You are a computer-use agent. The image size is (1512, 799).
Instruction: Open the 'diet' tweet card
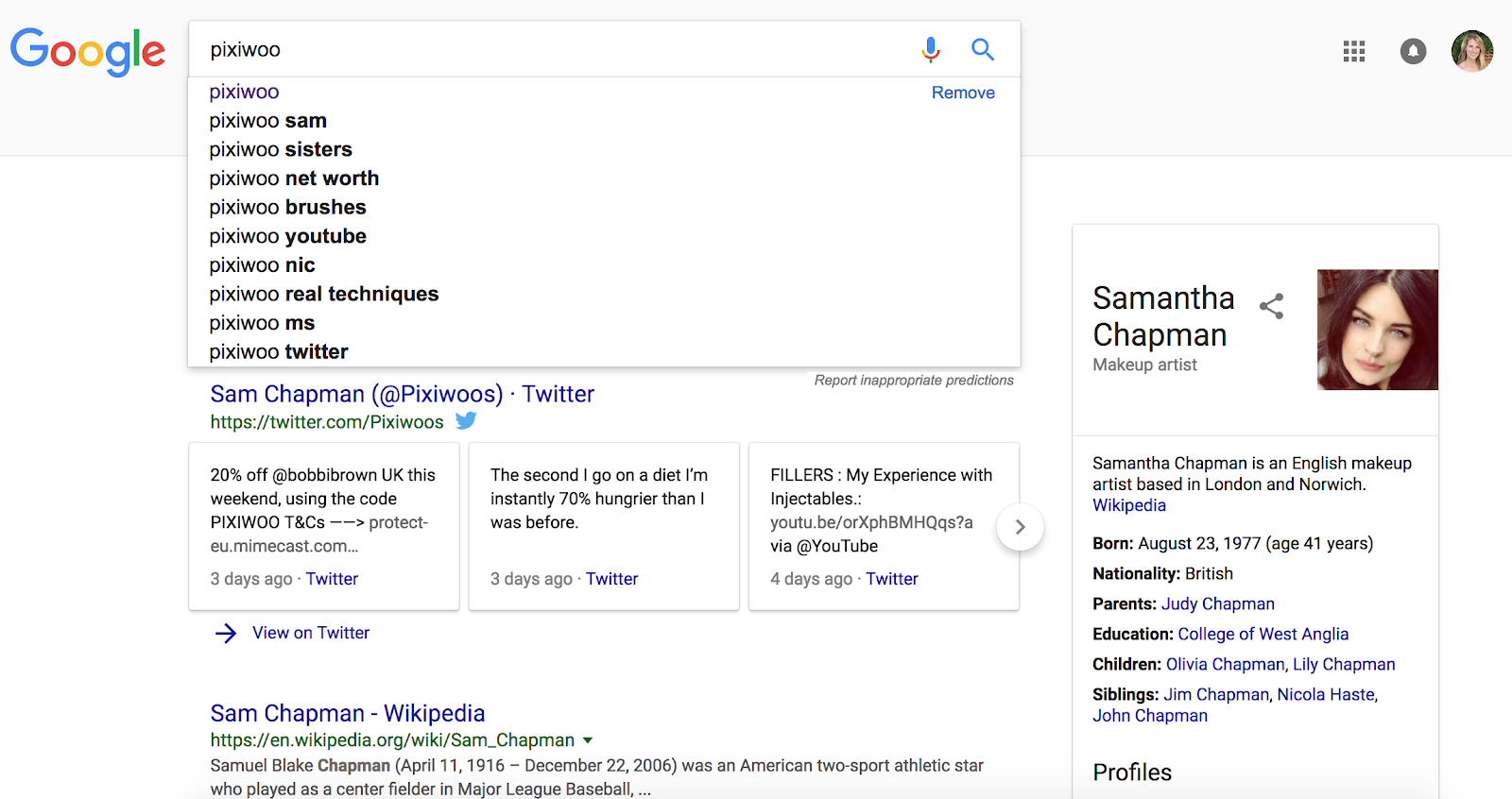(604, 526)
